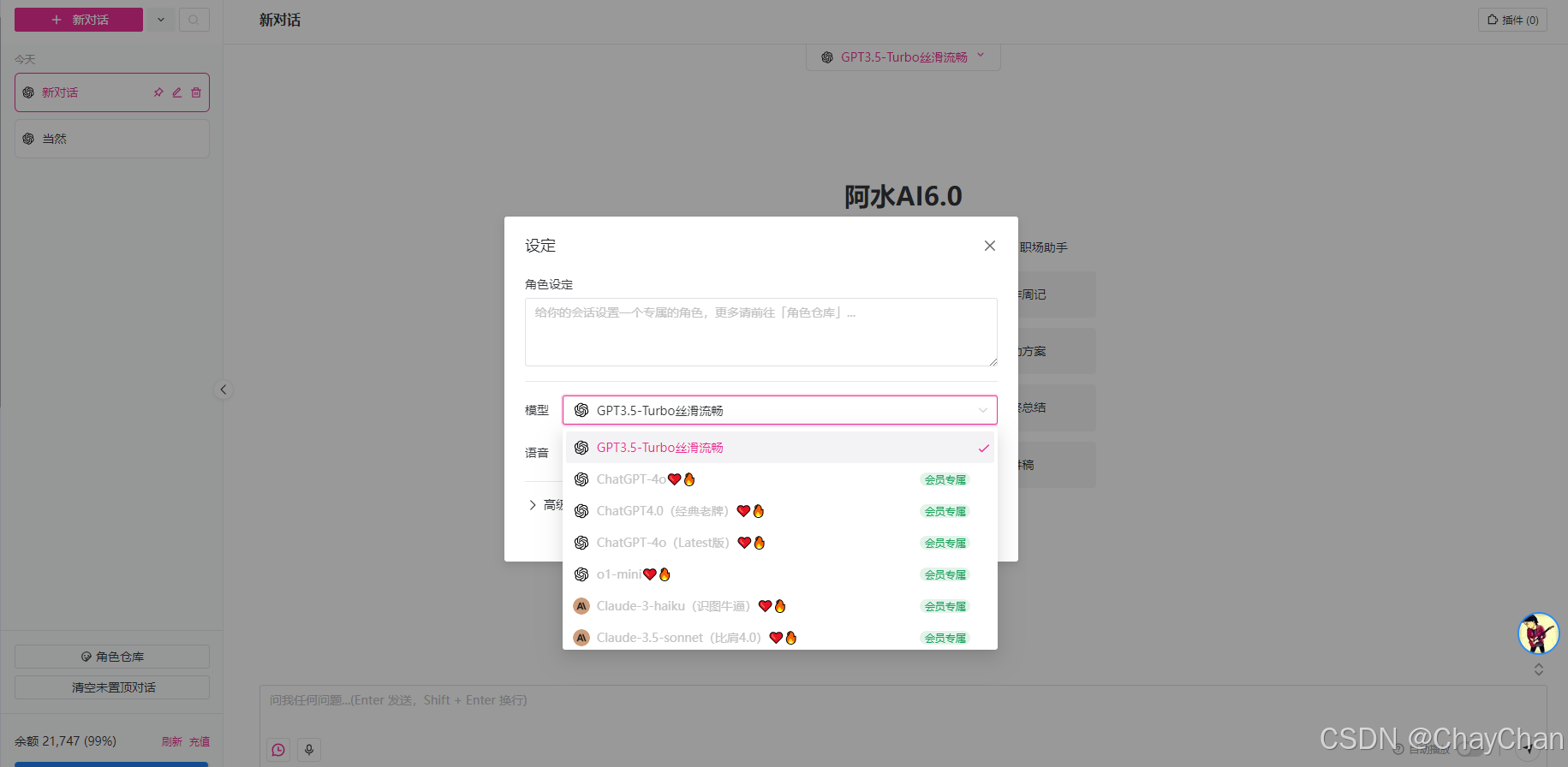Select GPT3.5-Turbo丝滑流畅 in the model list
1568x767 pixels.
tap(780, 448)
